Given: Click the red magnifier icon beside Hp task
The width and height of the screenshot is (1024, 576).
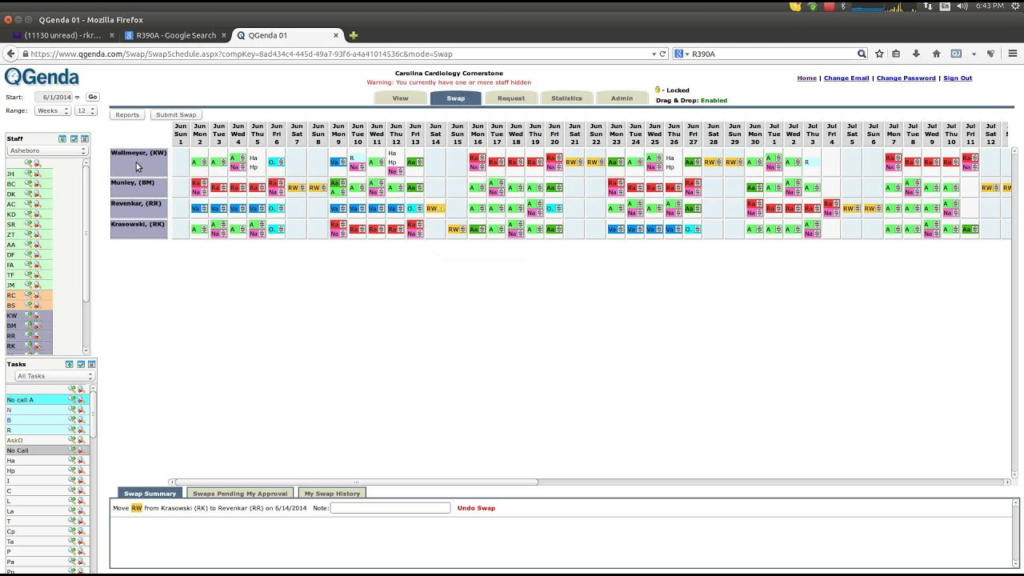Looking at the screenshot, I should pos(81,470).
